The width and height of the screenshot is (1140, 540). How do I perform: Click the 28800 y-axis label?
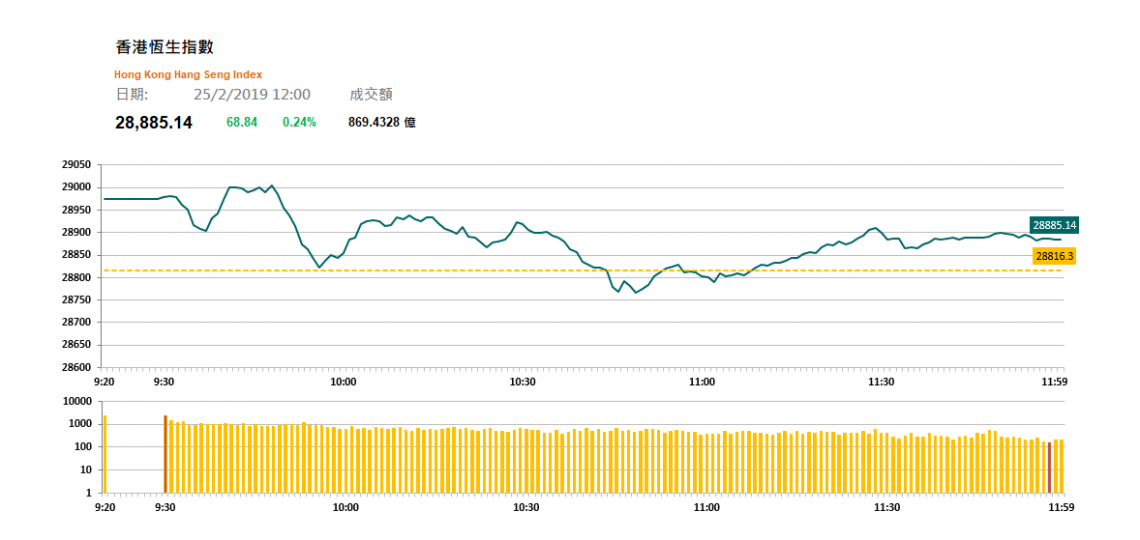[77, 278]
